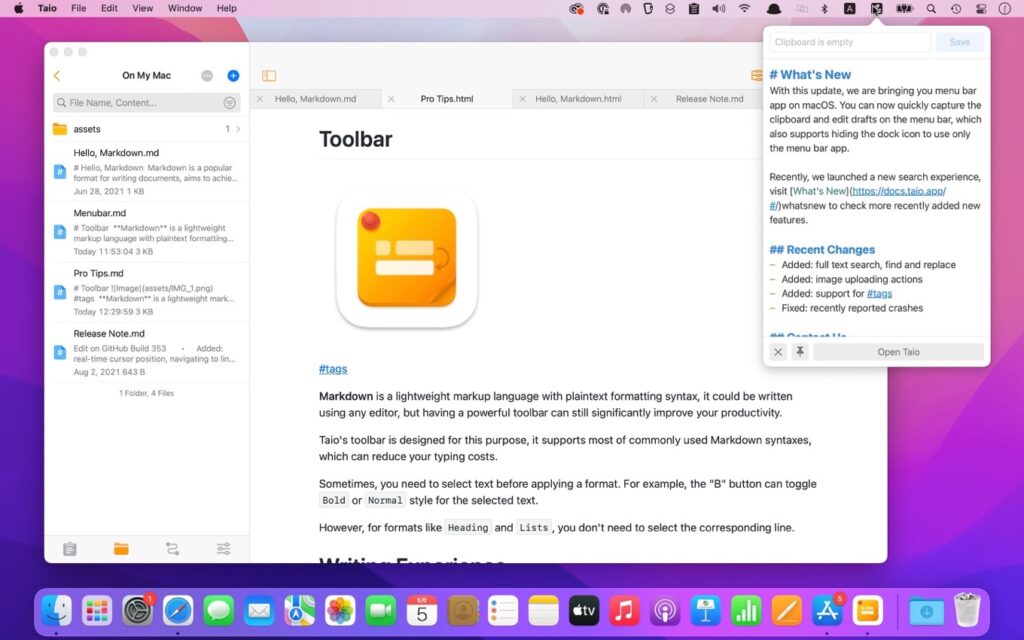Screen dimensions: 1024x640
Task: Select the Menubar.md file
Action: (x=146, y=231)
